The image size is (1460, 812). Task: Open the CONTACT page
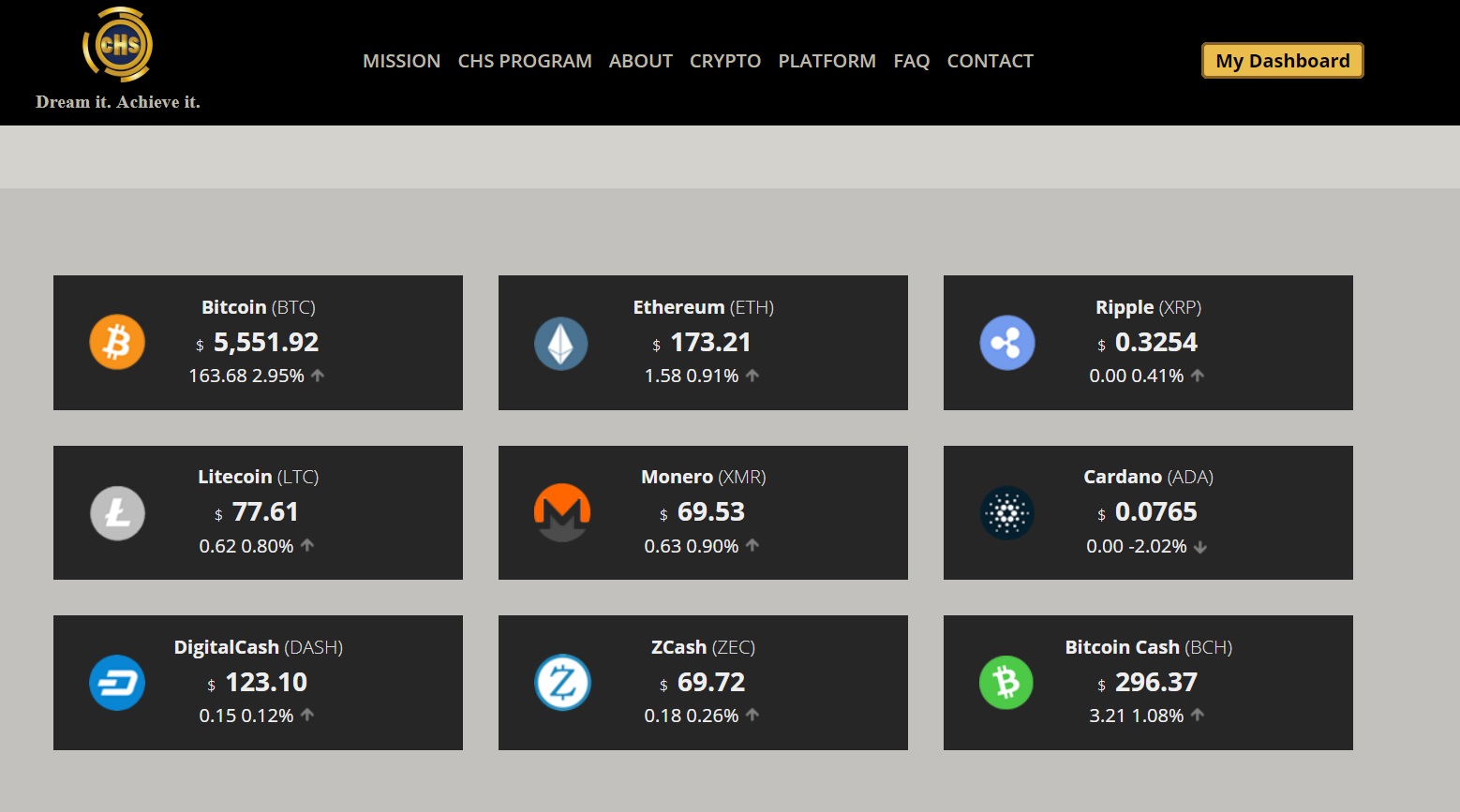click(990, 61)
